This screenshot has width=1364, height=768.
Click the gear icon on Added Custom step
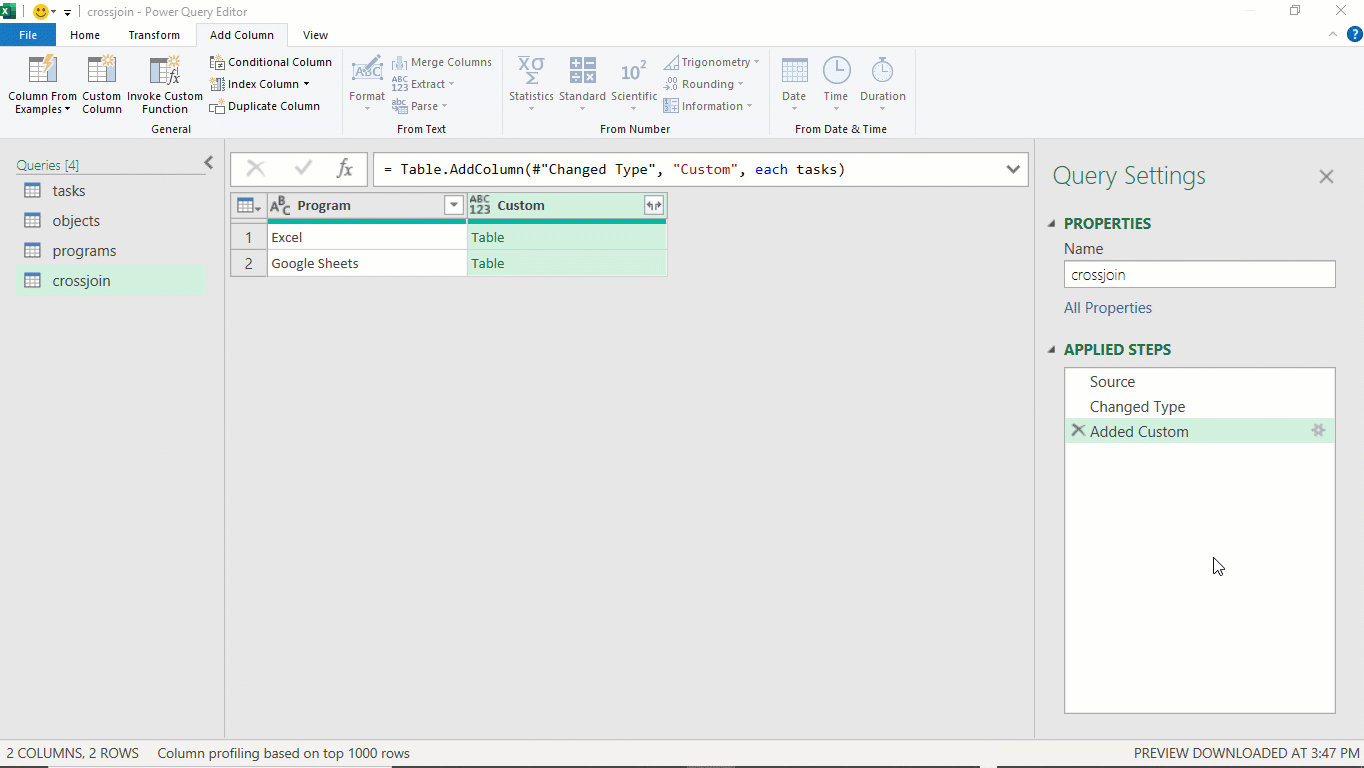pos(1318,431)
